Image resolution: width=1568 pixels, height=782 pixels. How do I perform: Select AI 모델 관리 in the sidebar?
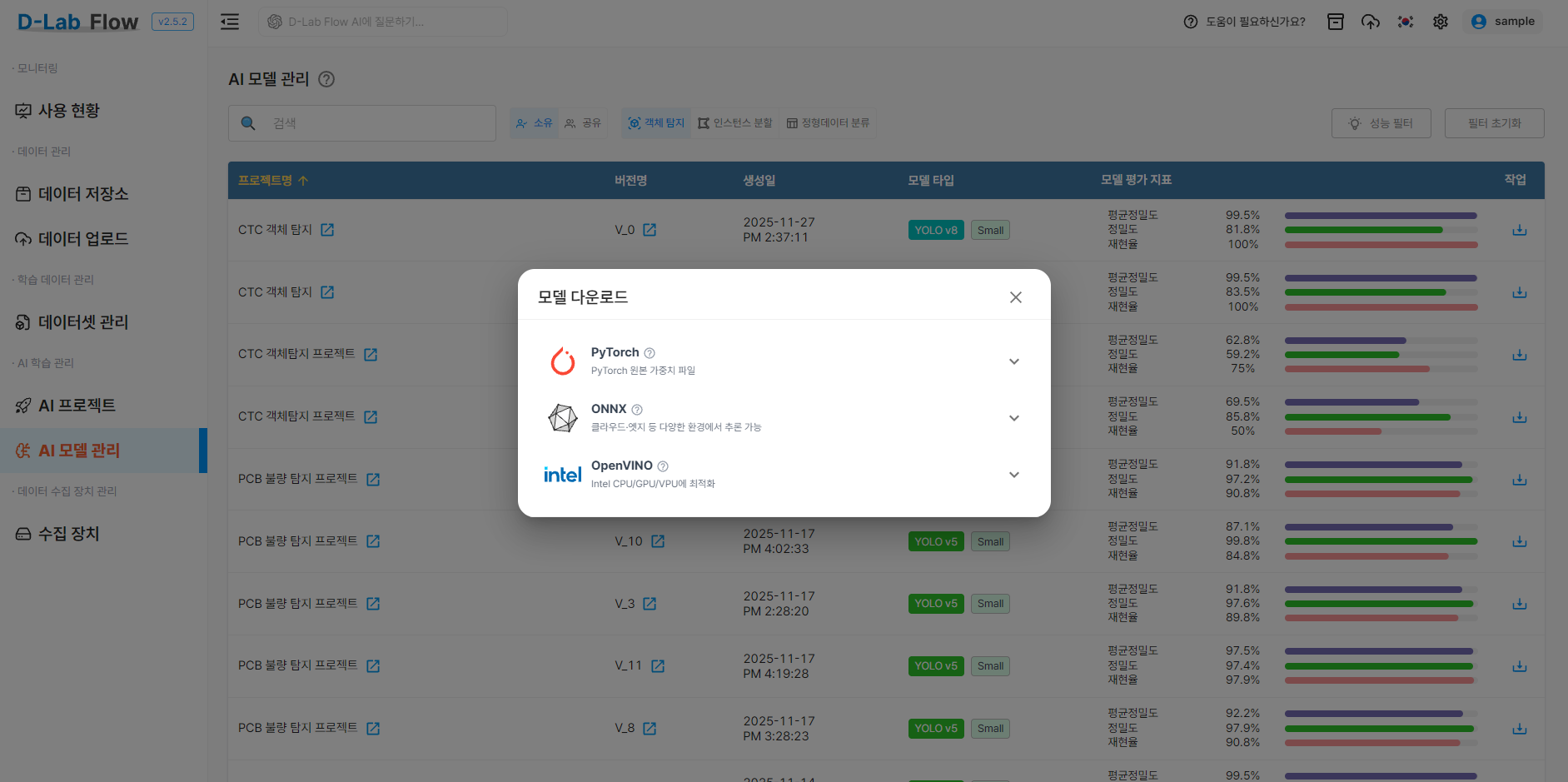pos(103,451)
